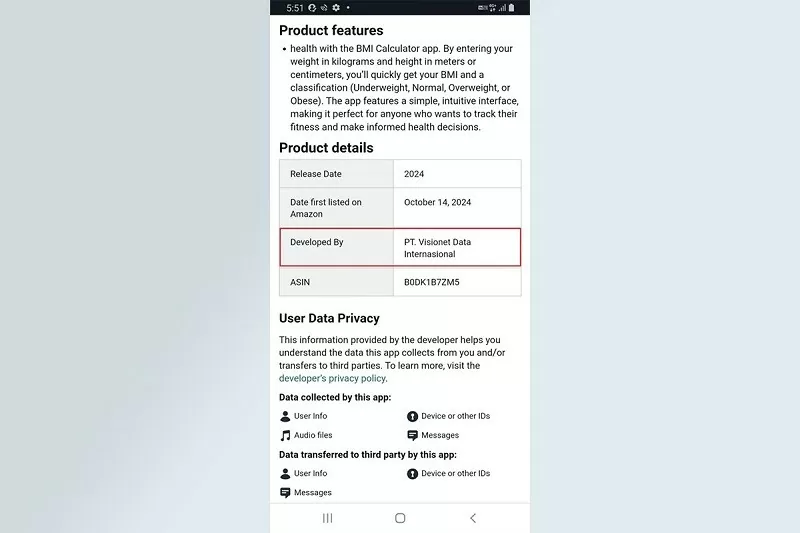Open the recent apps navigation button
This screenshot has height=533, width=800.
click(327, 518)
